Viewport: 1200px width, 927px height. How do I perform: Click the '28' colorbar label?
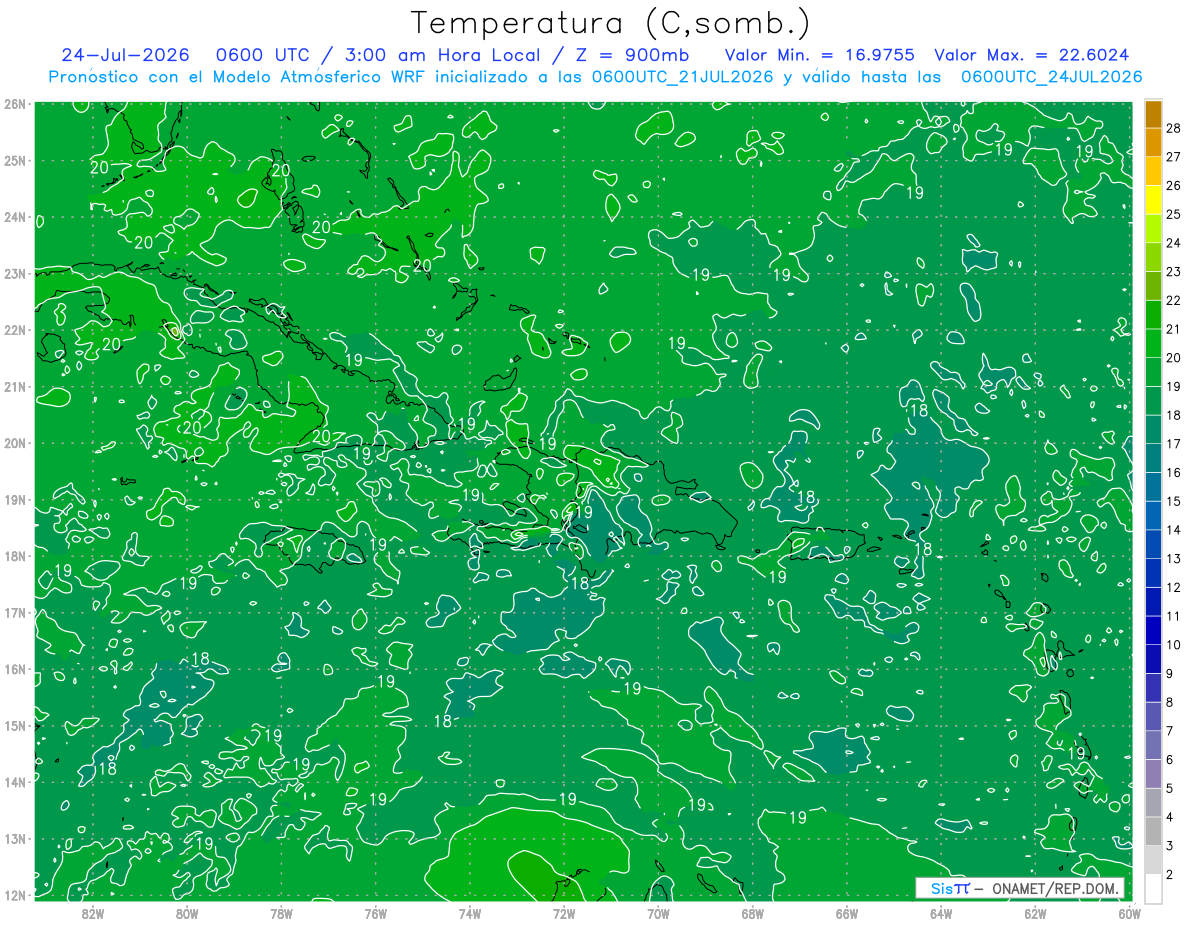coord(1174,128)
